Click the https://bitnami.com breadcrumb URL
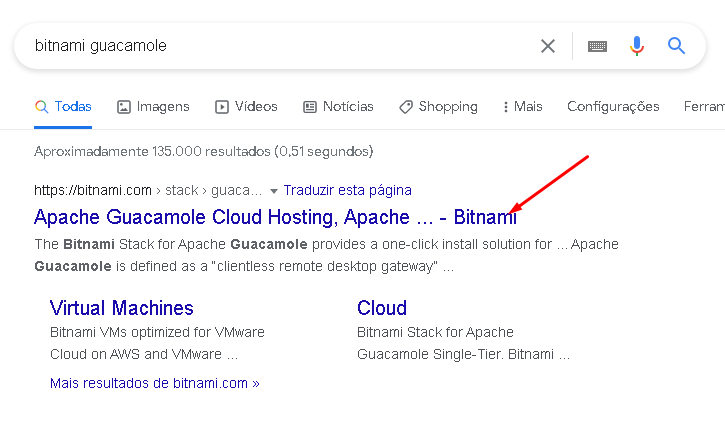The width and height of the screenshot is (725, 421). (93, 190)
